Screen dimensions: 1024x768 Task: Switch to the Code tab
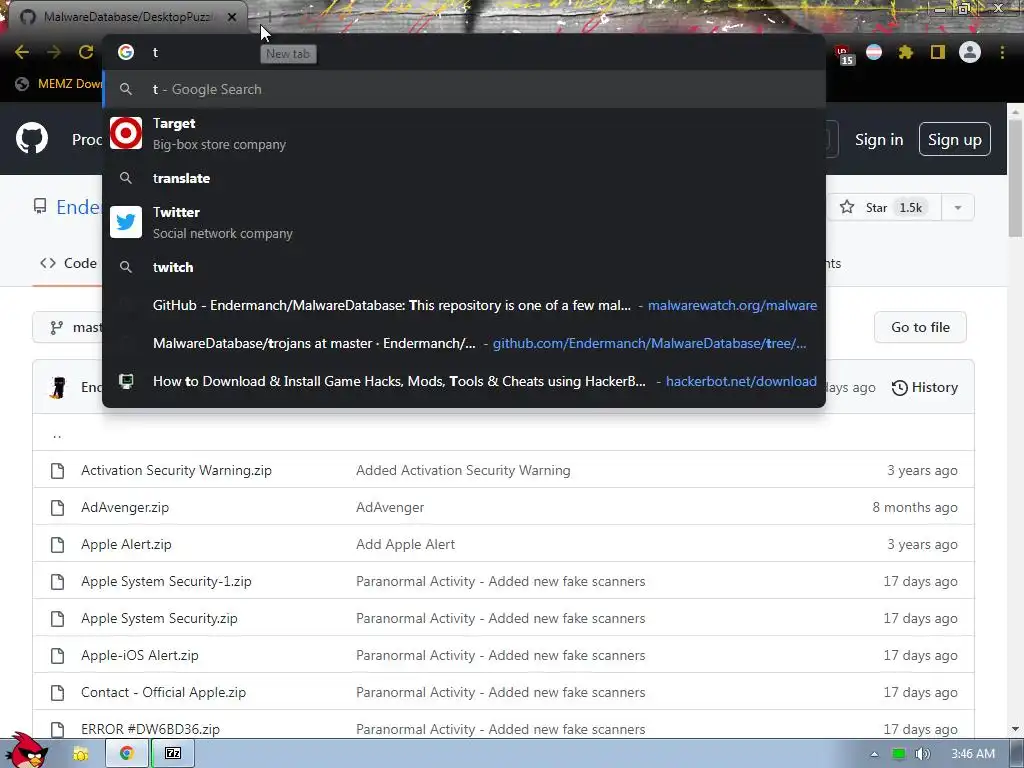(69, 263)
